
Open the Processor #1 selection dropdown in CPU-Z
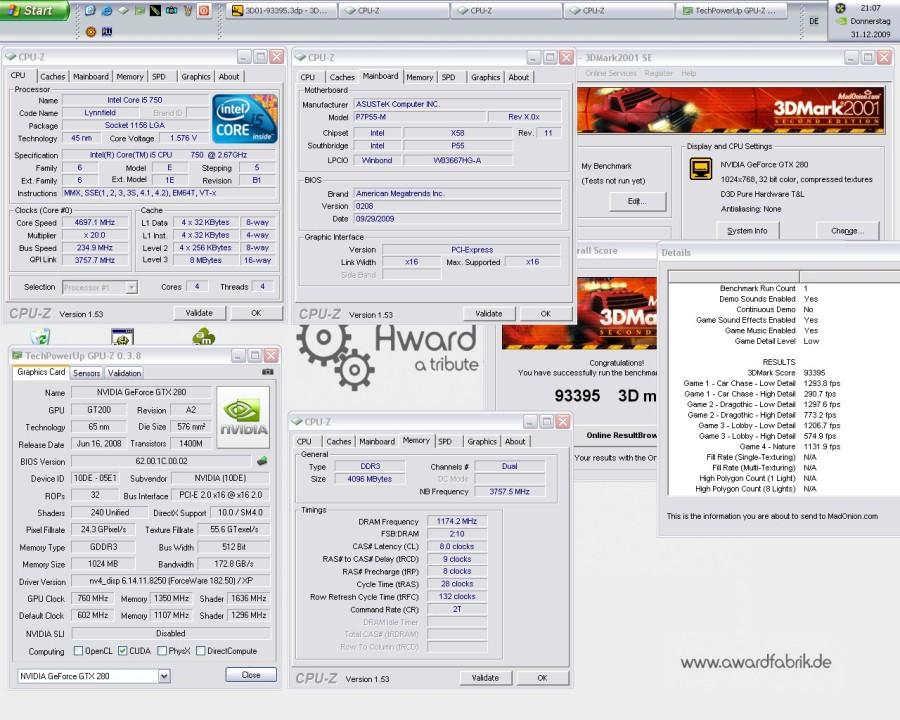point(131,287)
